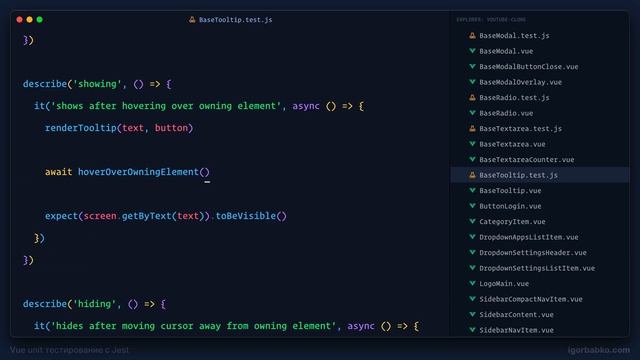640x360 pixels.
Task: Select the highlighted BaseTooltip.test.js explorer entry
Action: pos(540,175)
